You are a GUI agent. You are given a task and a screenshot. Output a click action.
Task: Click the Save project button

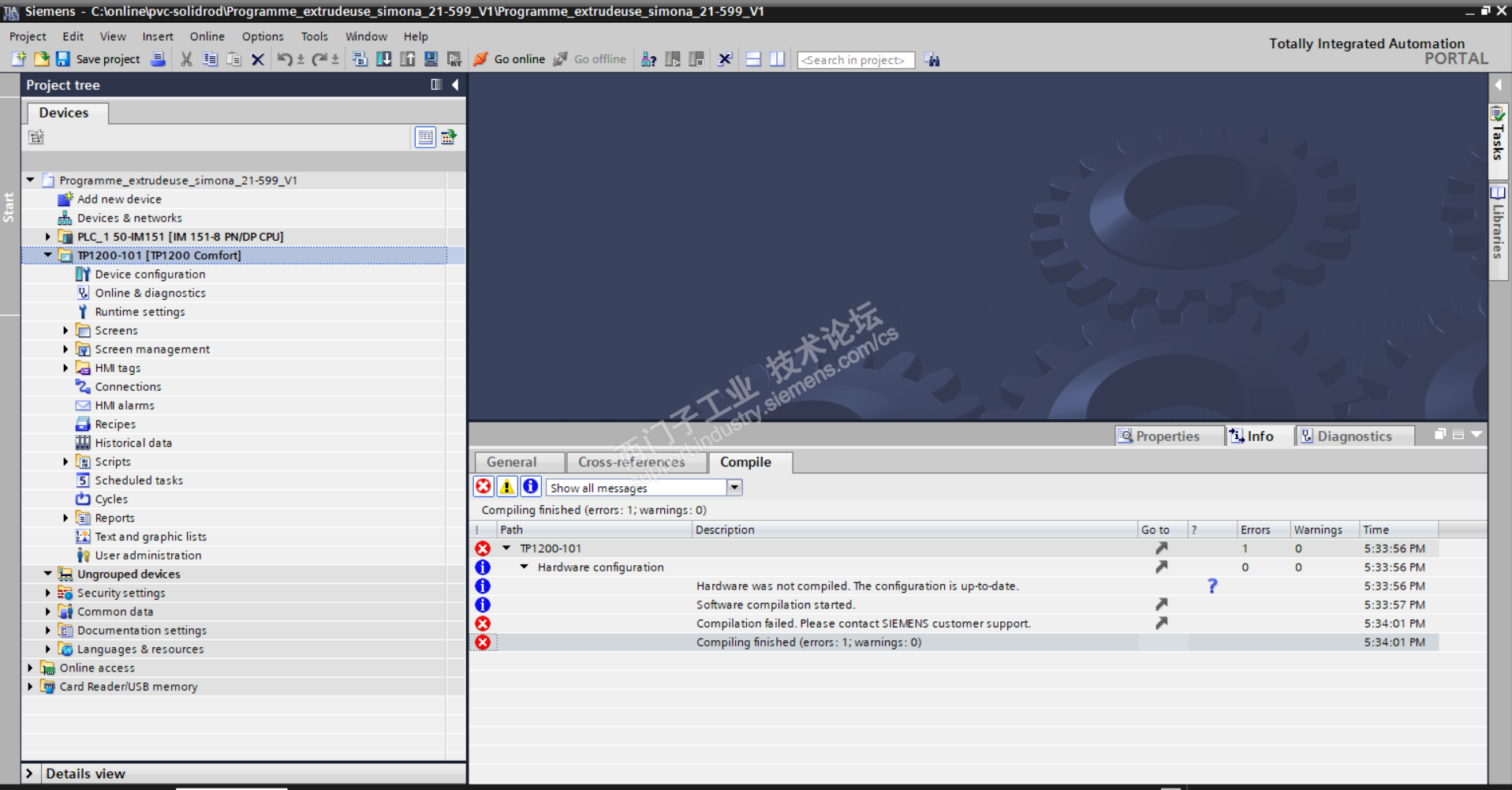98,59
